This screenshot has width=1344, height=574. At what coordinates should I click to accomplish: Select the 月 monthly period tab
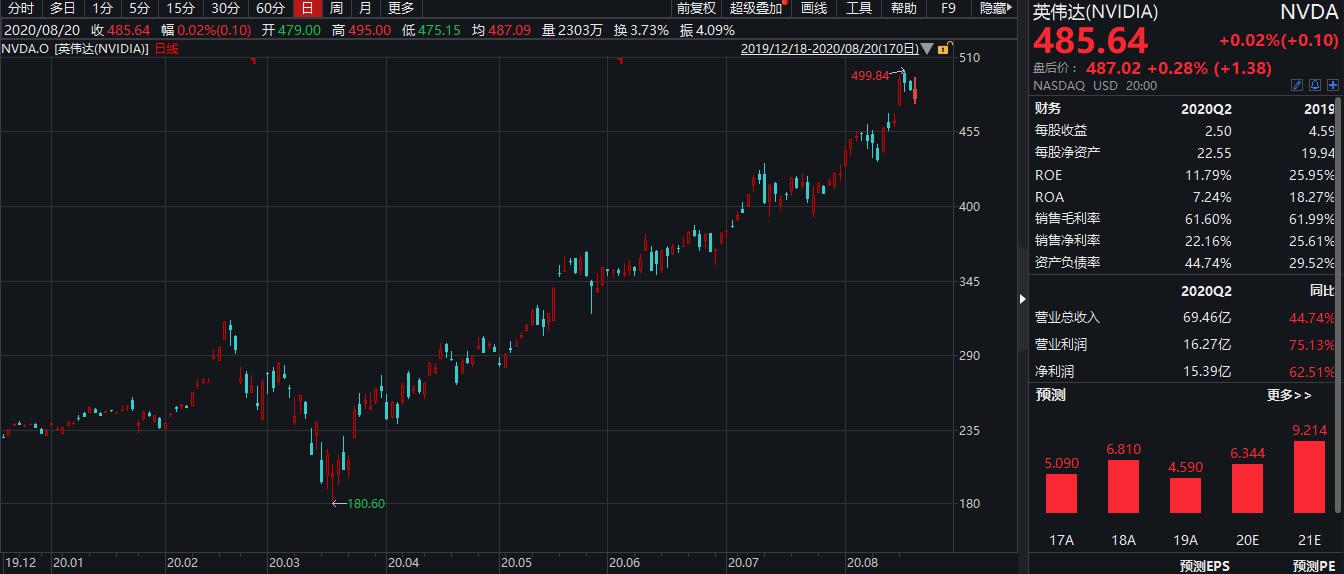pos(365,8)
